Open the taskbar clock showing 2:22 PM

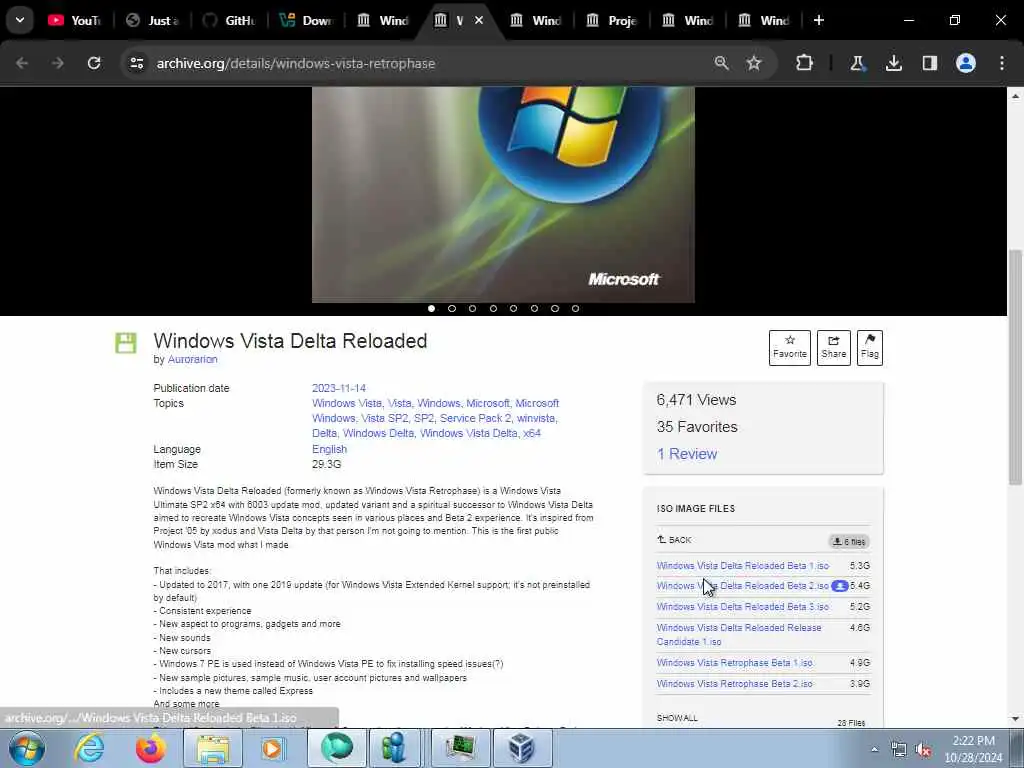tap(973, 749)
